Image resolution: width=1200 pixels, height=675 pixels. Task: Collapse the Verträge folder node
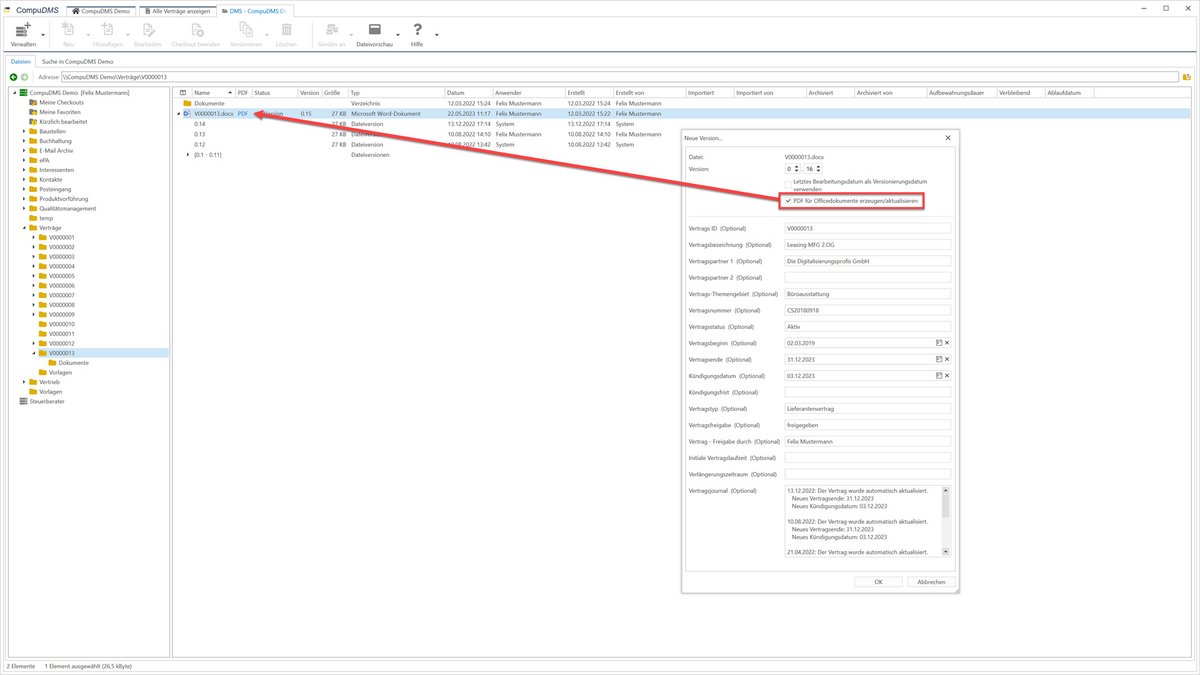coord(24,228)
